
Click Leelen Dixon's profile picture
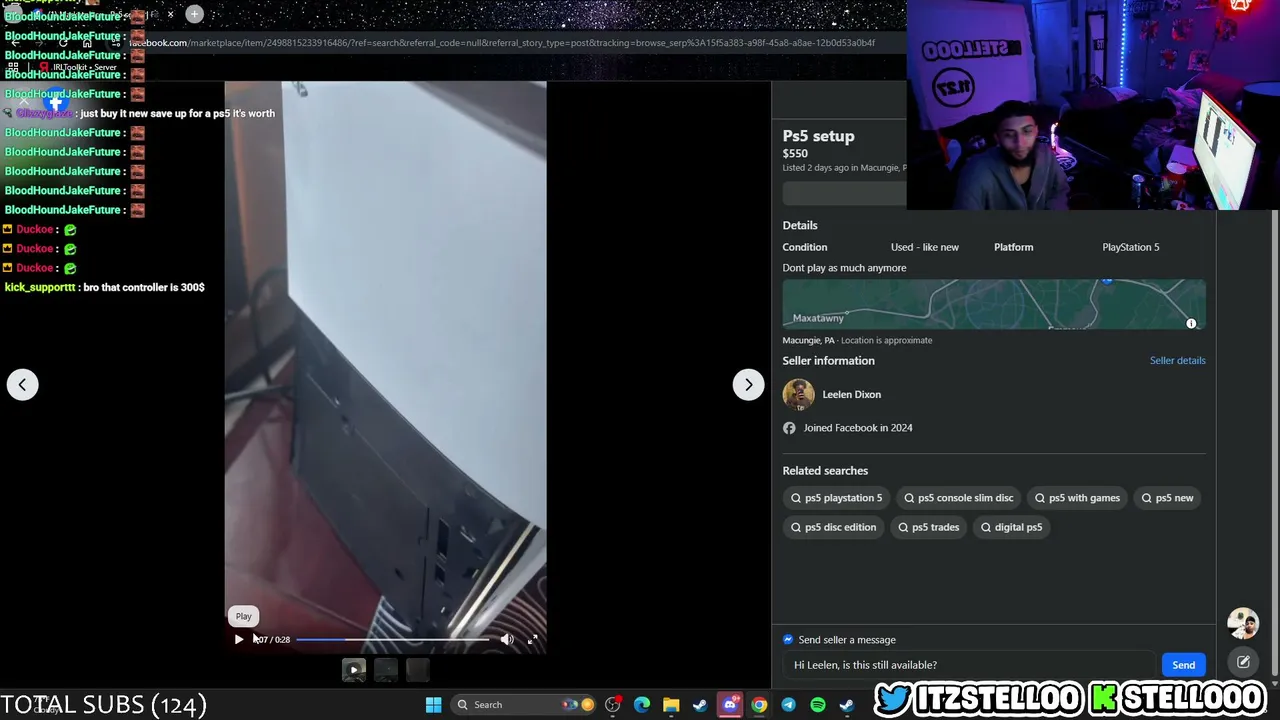coord(798,395)
